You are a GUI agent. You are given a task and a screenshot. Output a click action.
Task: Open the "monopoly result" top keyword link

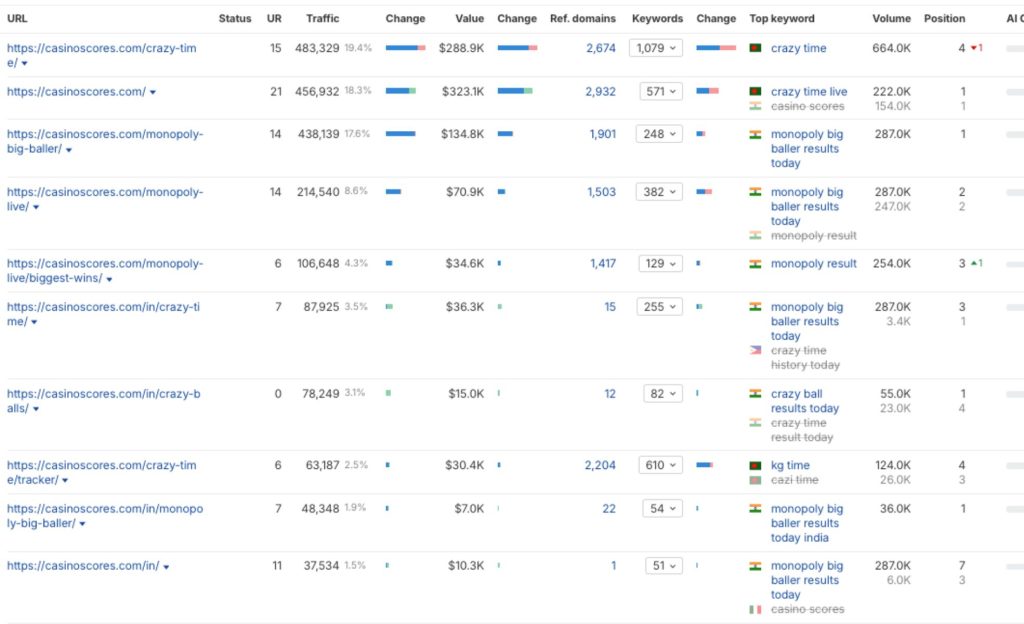pos(813,264)
